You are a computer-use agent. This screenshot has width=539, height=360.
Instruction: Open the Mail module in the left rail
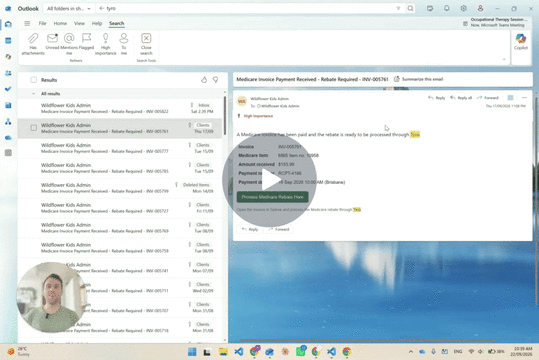(x=8, y=24)
